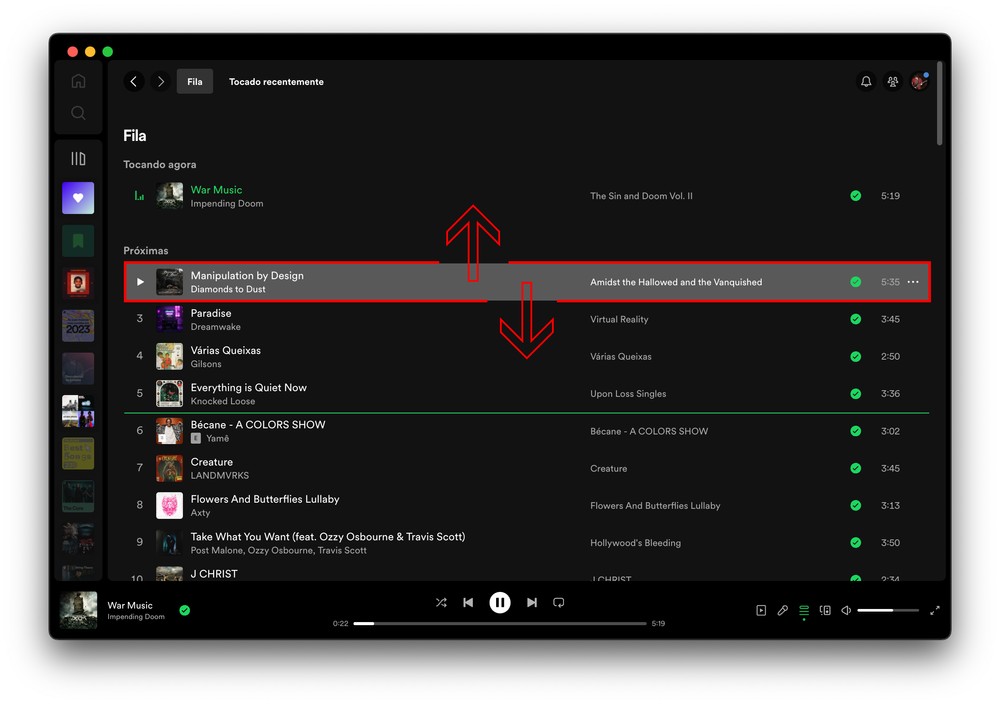Open the Home page from sidebar
The height and width of the screenshot is (704, 1000).
coord(78,82)
